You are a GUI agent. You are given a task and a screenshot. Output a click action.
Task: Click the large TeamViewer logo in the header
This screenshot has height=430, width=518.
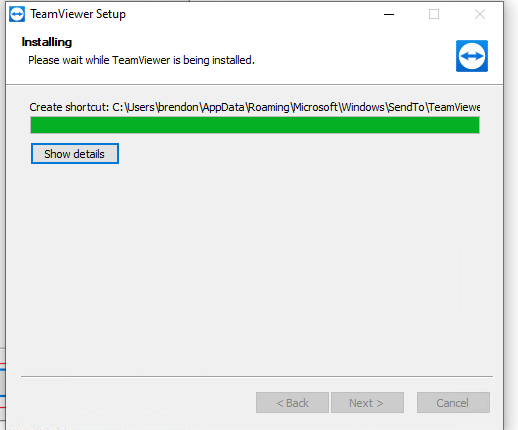pos(472,56)
